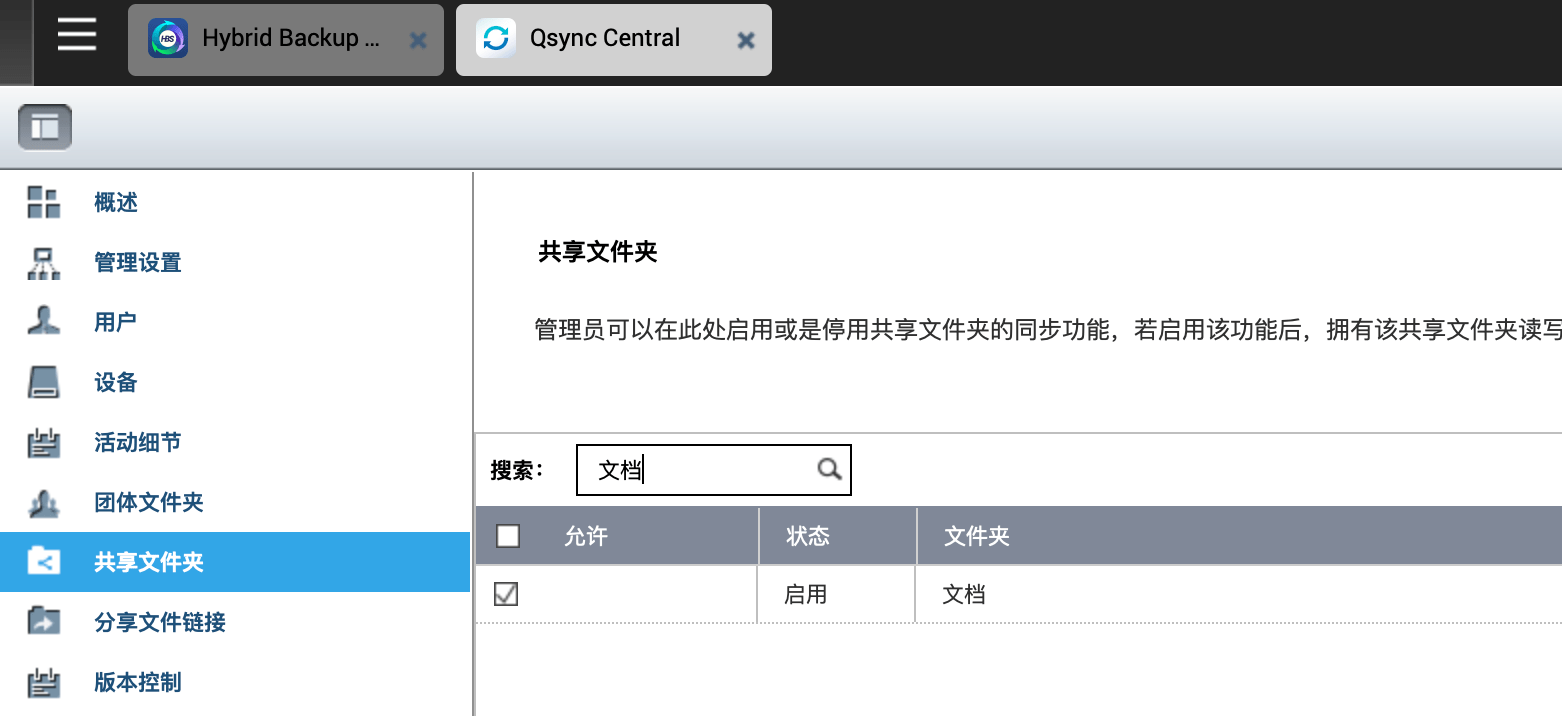Click the 分享文件链接 share icon
This screenshot has width=1562, height=716.
click(44, 622)
